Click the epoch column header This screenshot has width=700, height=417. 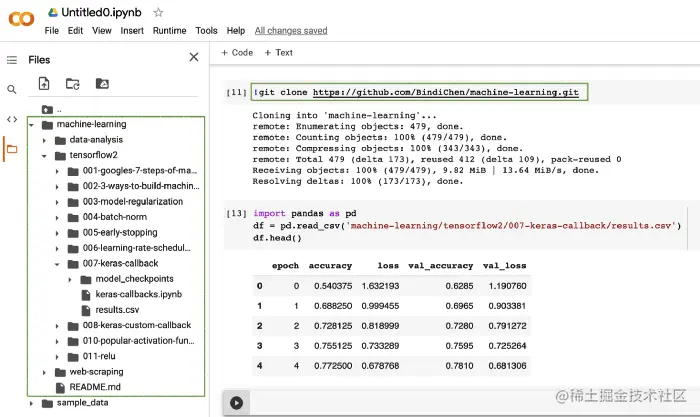click(x=285, y=266)
